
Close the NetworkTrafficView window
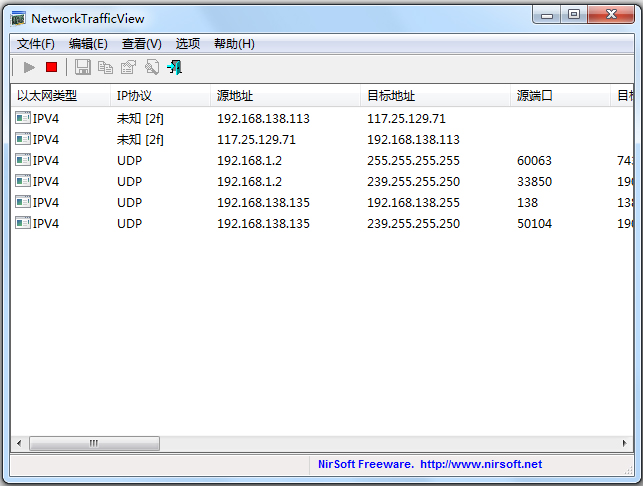pos(611,15)
